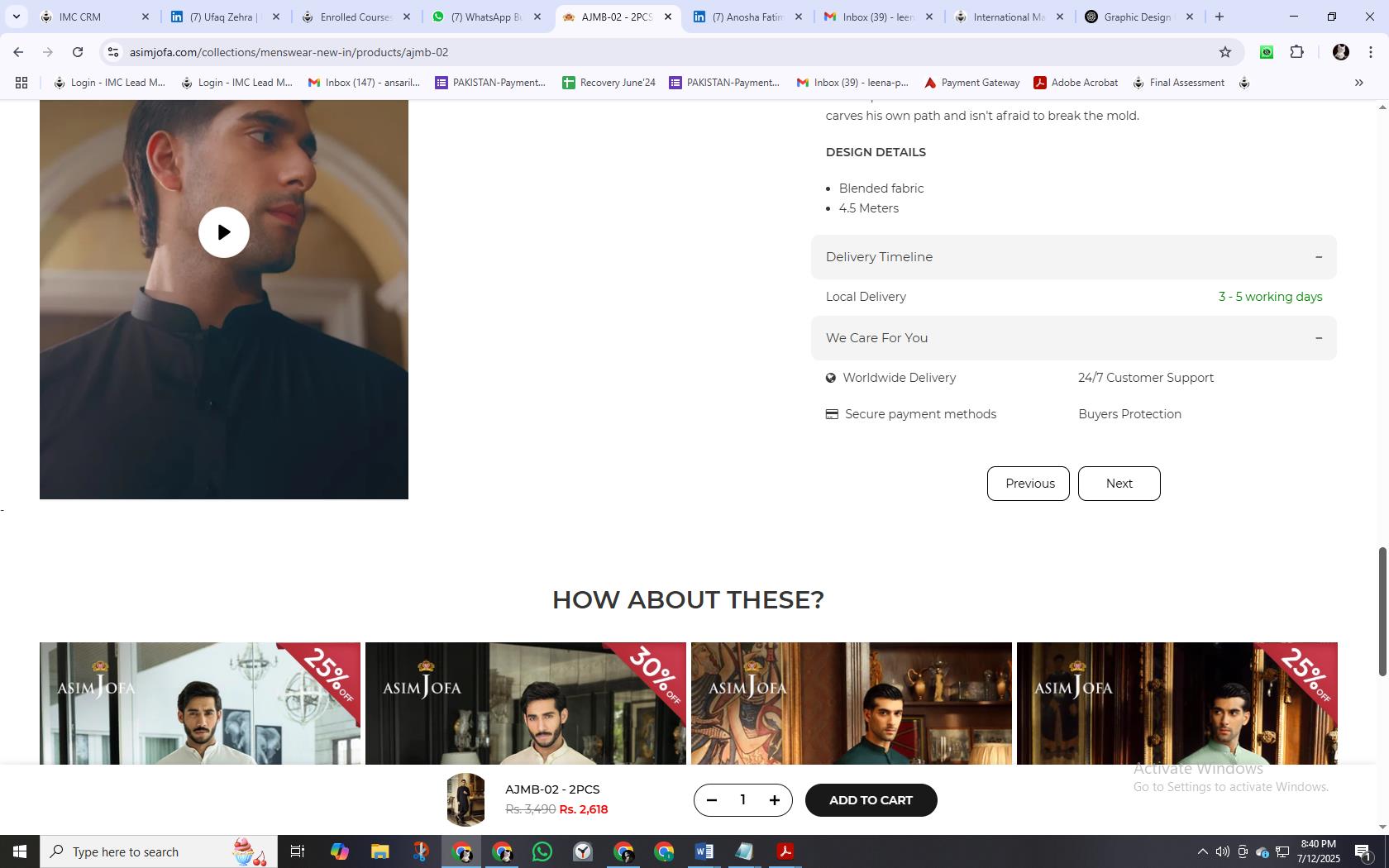Select the '3 - 5 working days' text
Screen dimensions: 1389x868
point(1271,297)
